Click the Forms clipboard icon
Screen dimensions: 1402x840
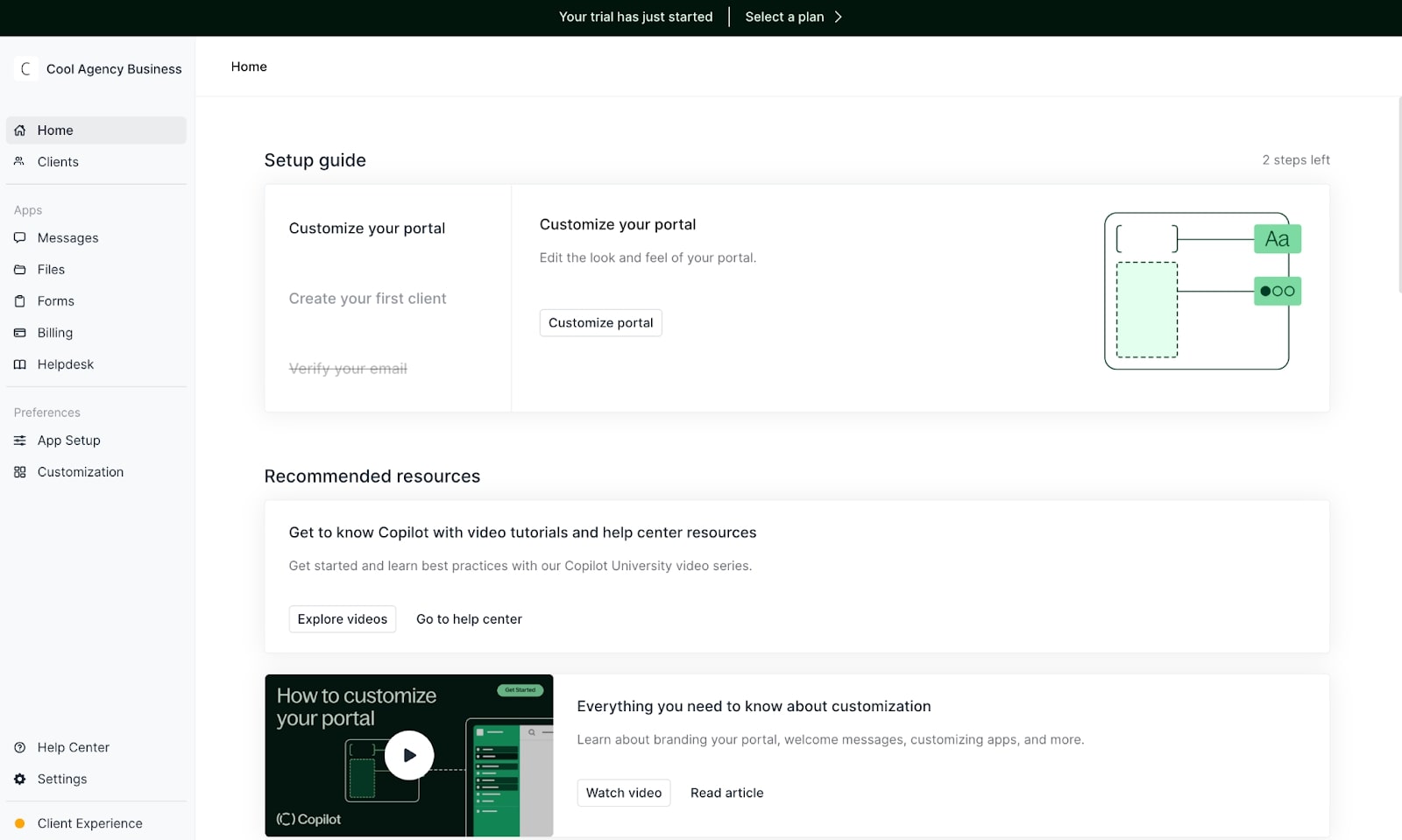pos(20,301)
